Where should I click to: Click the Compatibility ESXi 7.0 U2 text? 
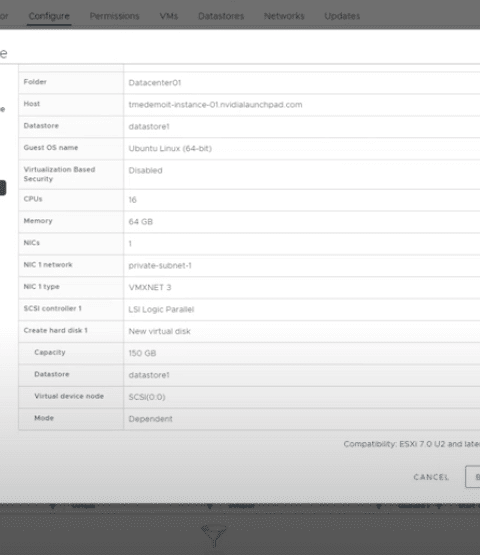tap(412, 444)
